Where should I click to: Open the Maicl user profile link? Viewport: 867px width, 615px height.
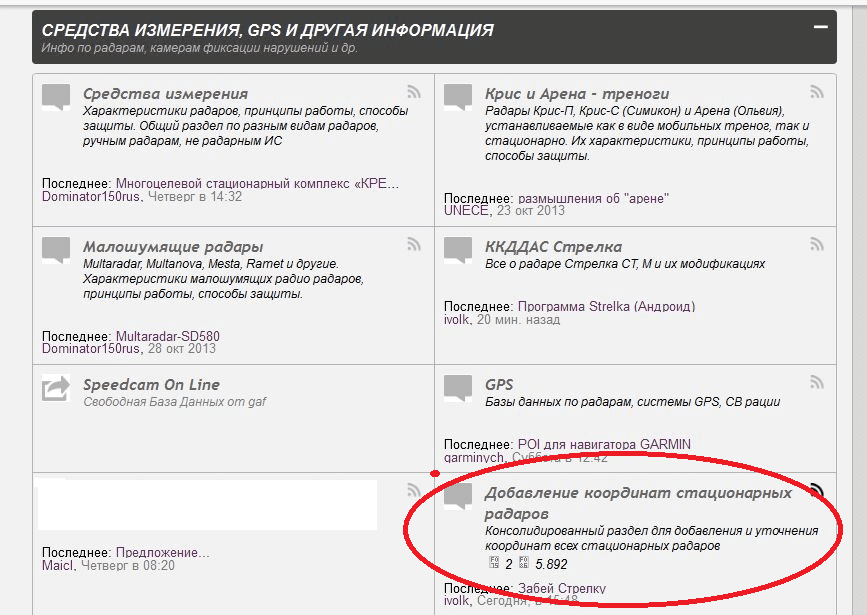(x=58, y=565)
